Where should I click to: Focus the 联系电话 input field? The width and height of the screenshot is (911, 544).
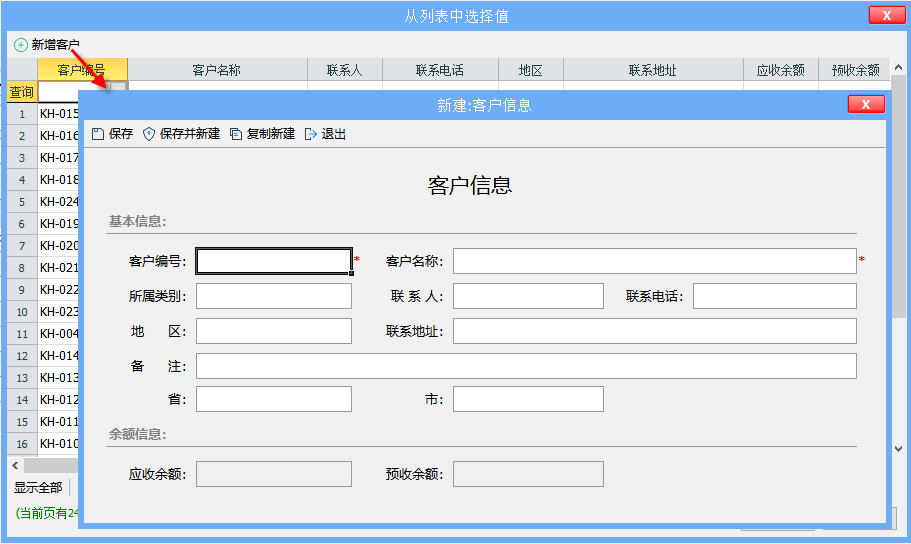(774, 296)
